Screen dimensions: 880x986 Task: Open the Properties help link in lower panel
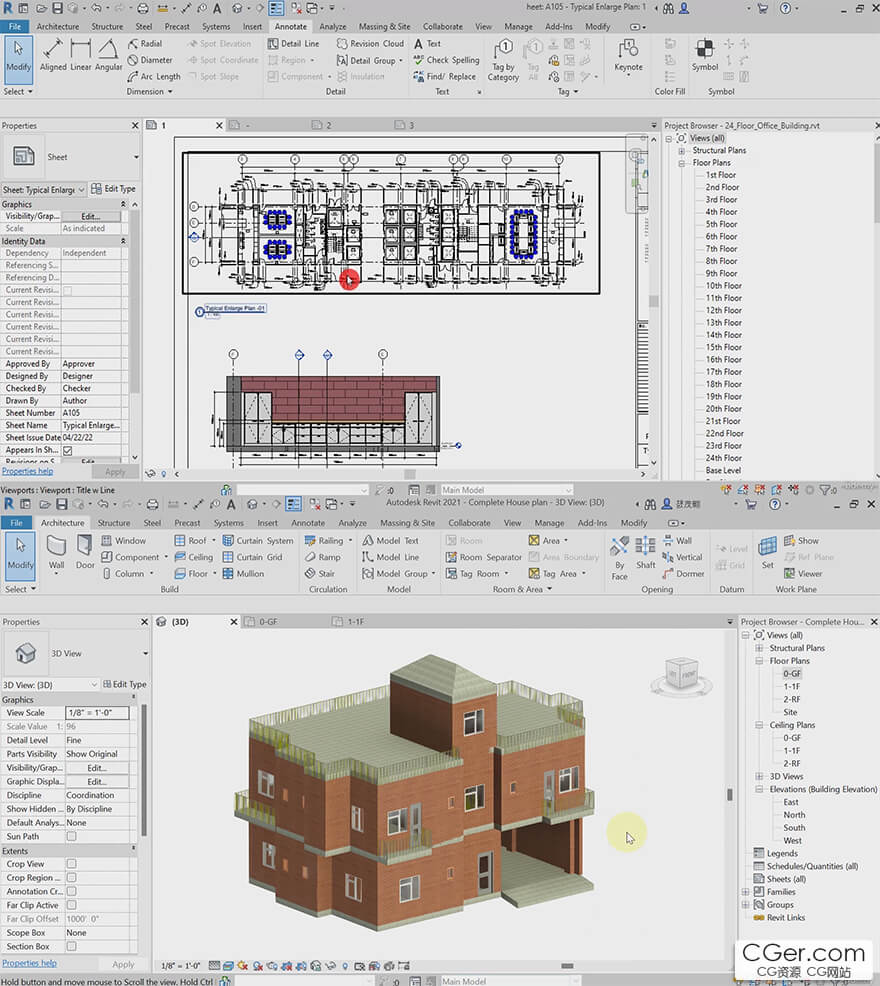[x=28, y=964]
